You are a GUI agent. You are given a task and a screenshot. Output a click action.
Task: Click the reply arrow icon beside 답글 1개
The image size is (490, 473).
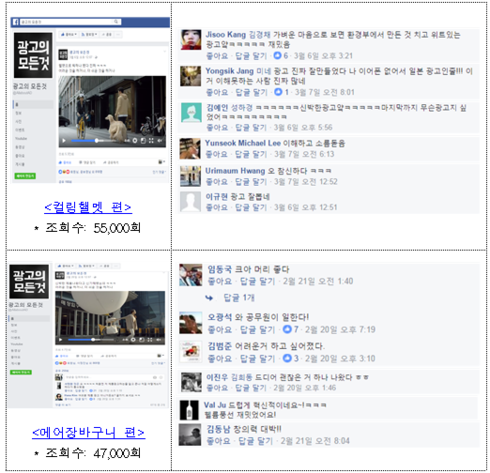[x=209, y=298]
